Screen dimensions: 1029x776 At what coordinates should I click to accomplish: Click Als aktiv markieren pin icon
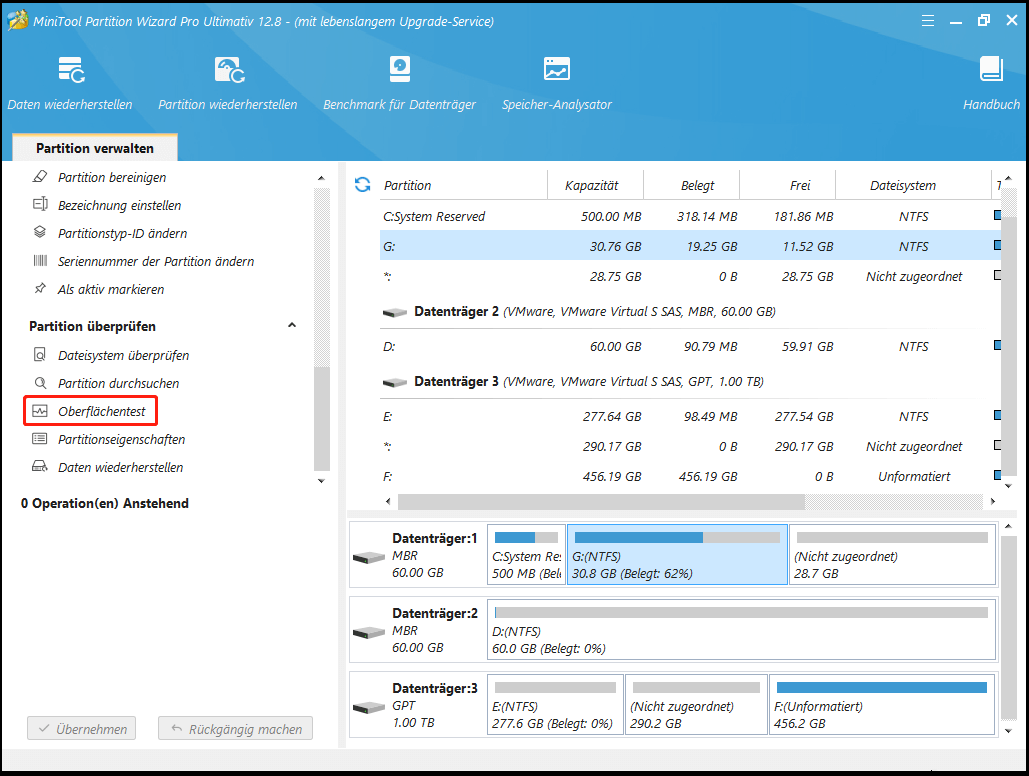40,288
